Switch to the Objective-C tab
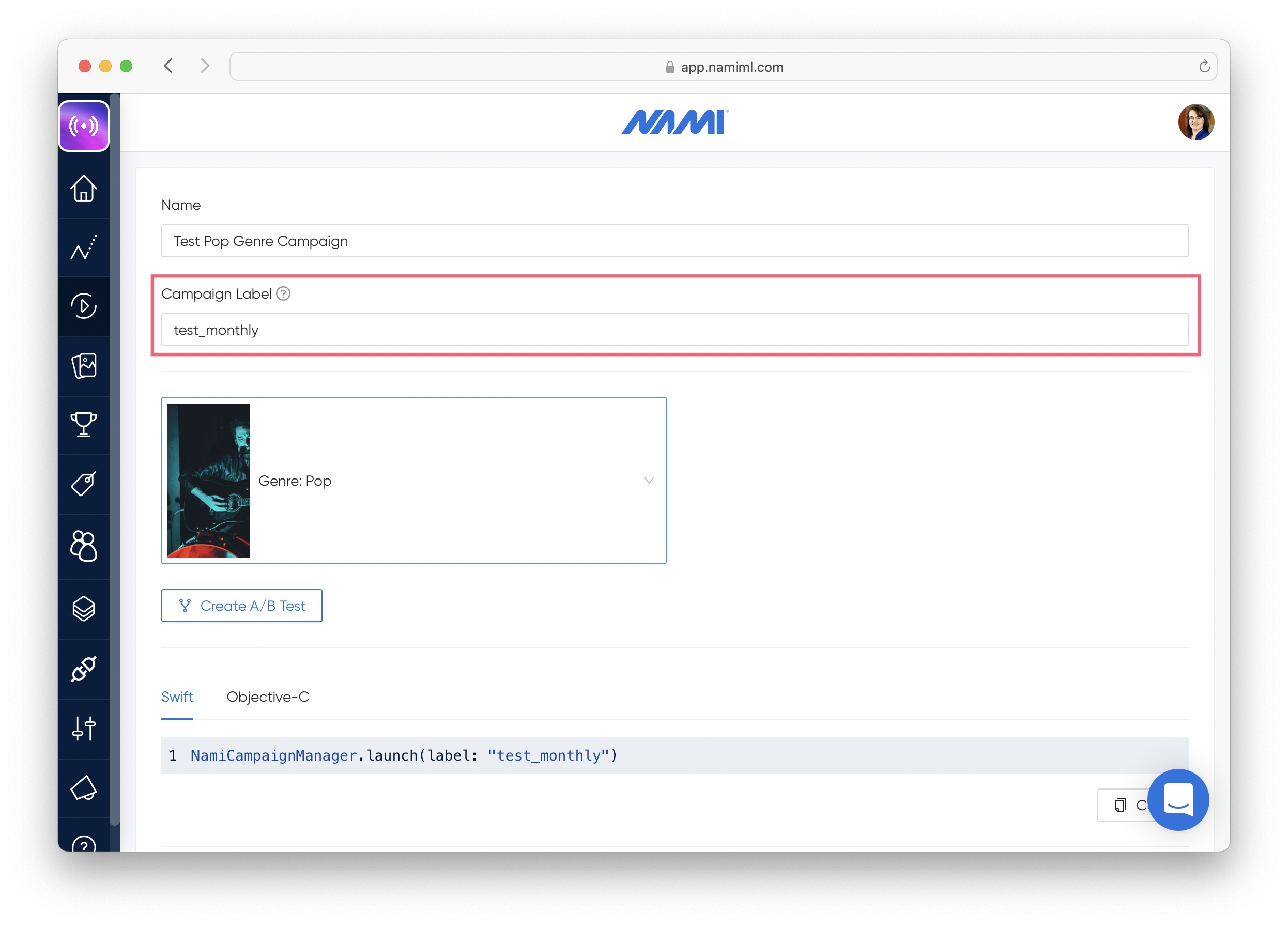 [x=268, y=697]
